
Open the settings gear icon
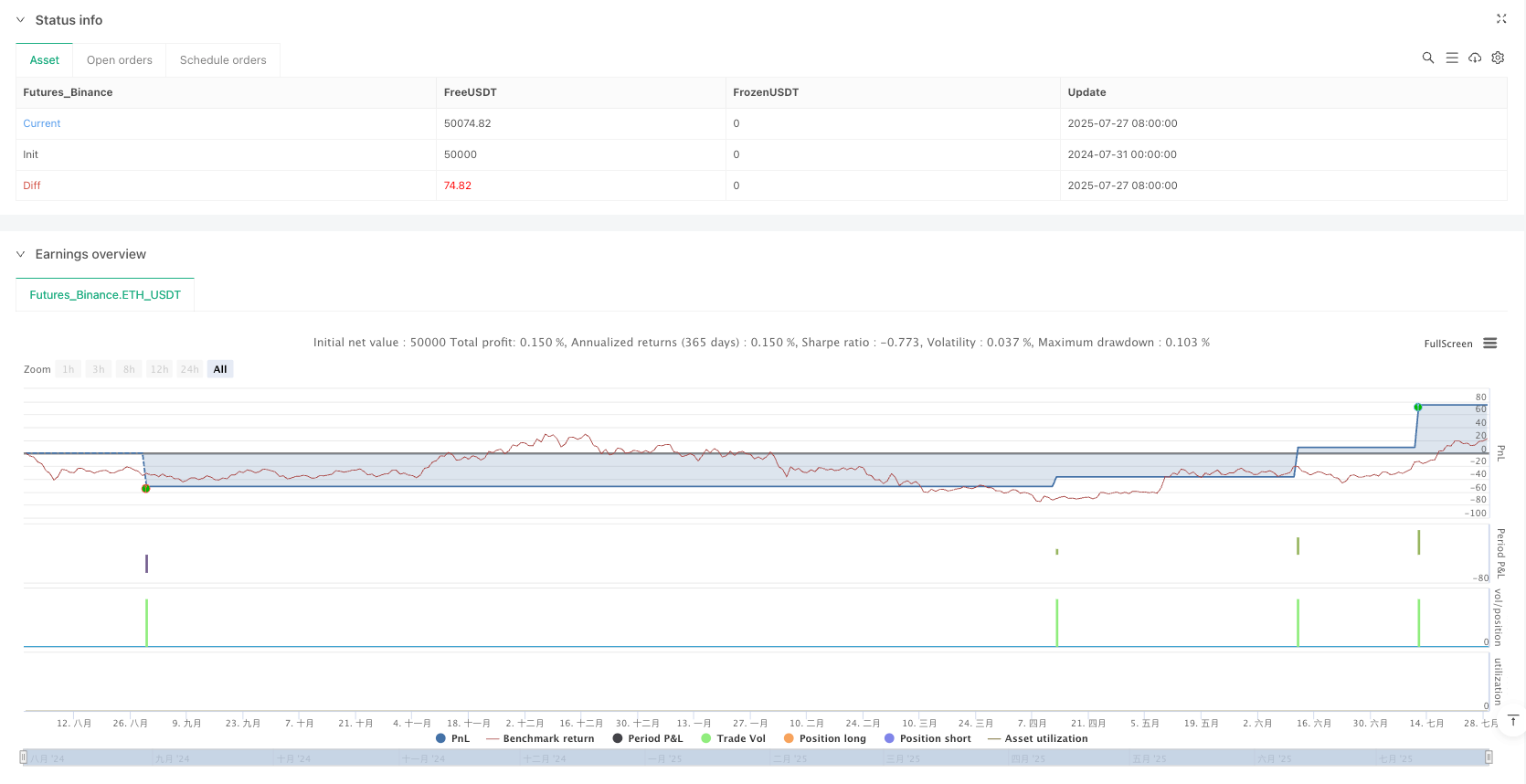pos(1498,58)
